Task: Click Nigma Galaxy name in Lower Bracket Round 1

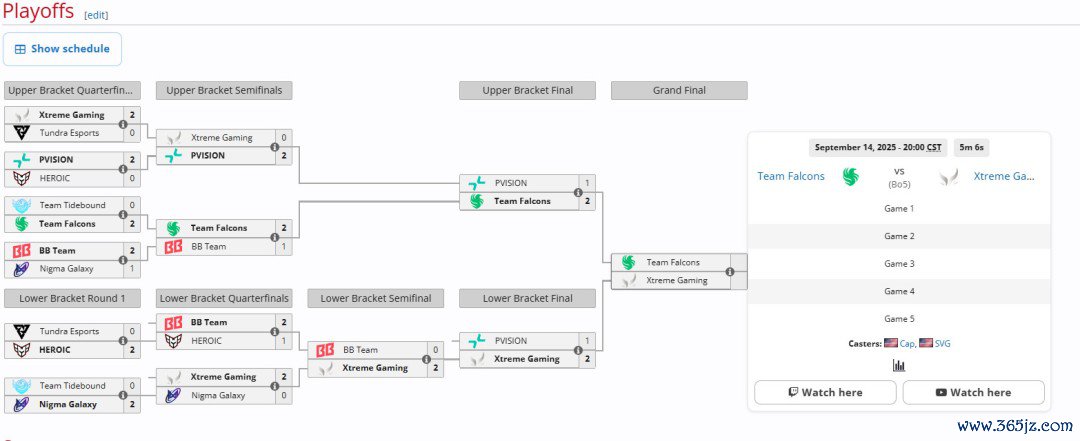Action: click(x=68, y=404)
